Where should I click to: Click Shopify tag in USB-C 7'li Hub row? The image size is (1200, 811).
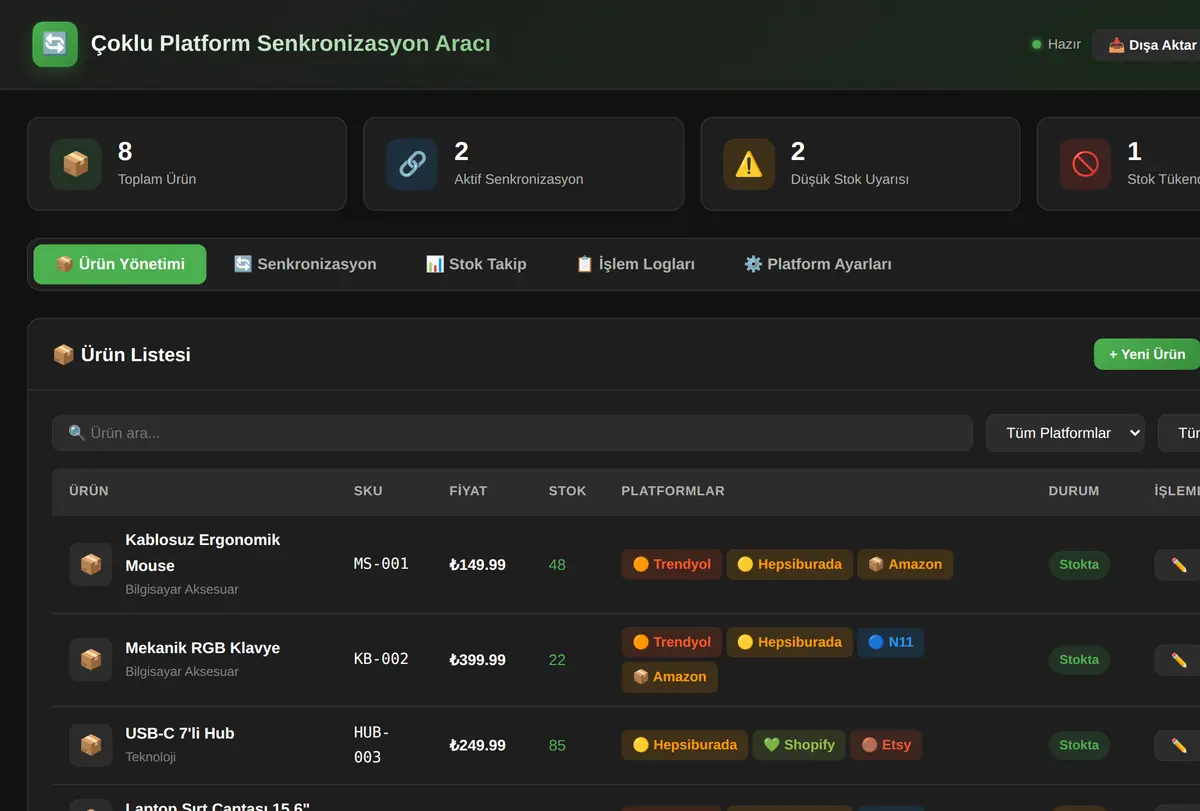pyautogui.click(x=799, y=745)
